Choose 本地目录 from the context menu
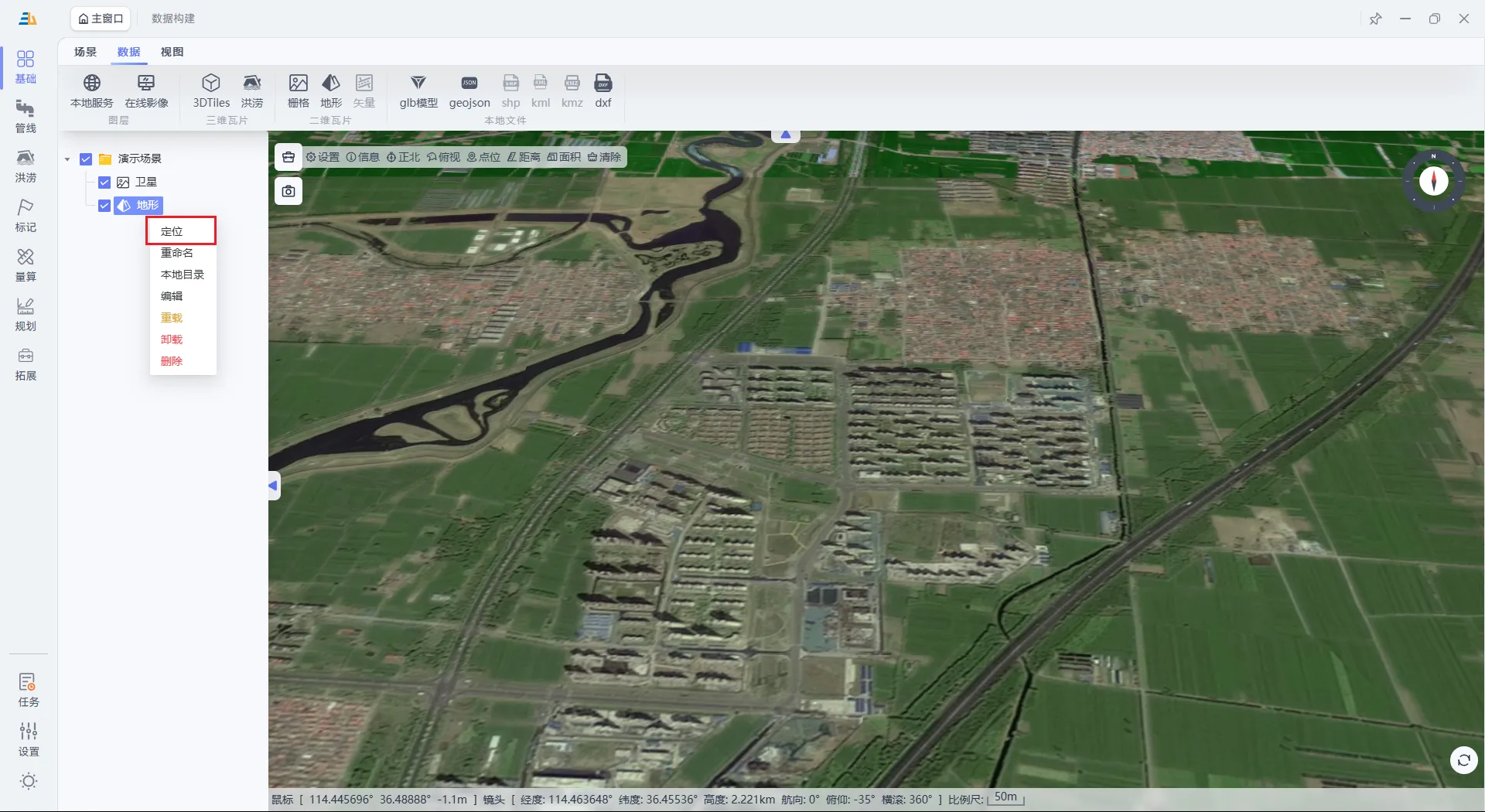 (x=183, y=275)
